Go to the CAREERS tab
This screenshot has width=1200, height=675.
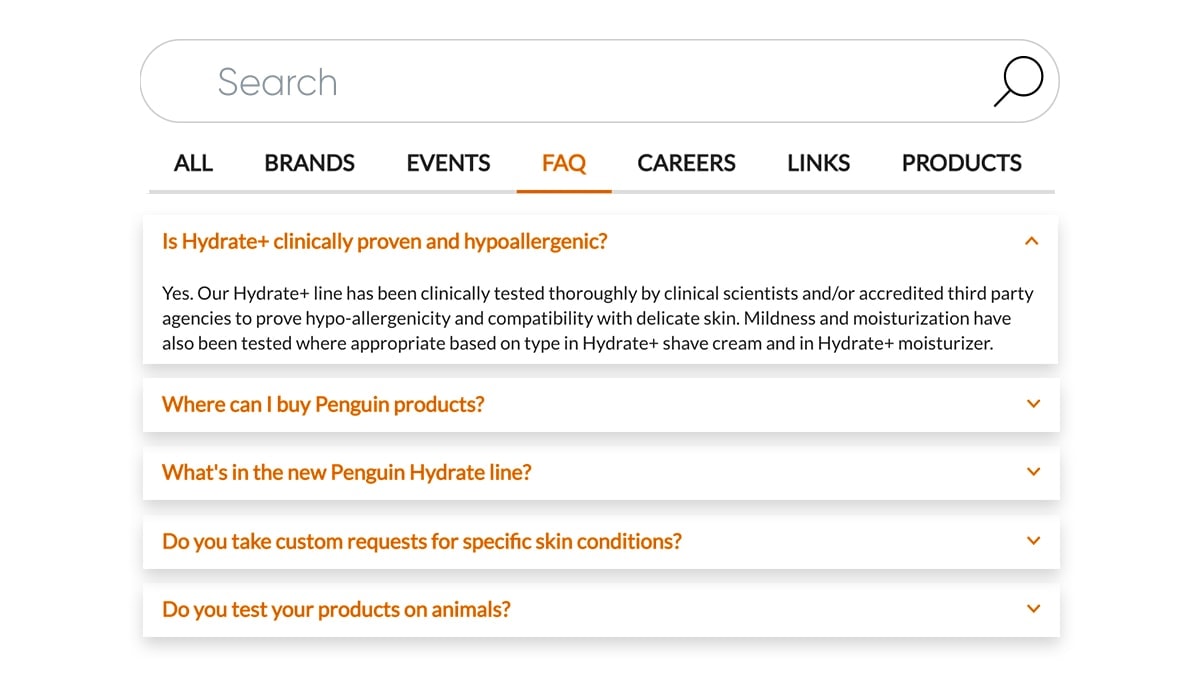(x=686, y=163)
